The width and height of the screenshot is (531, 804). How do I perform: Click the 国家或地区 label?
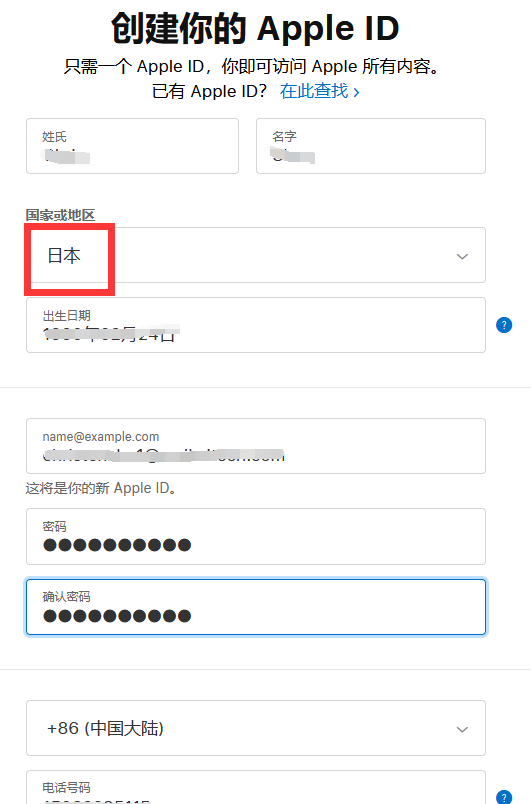pos(60,215)
